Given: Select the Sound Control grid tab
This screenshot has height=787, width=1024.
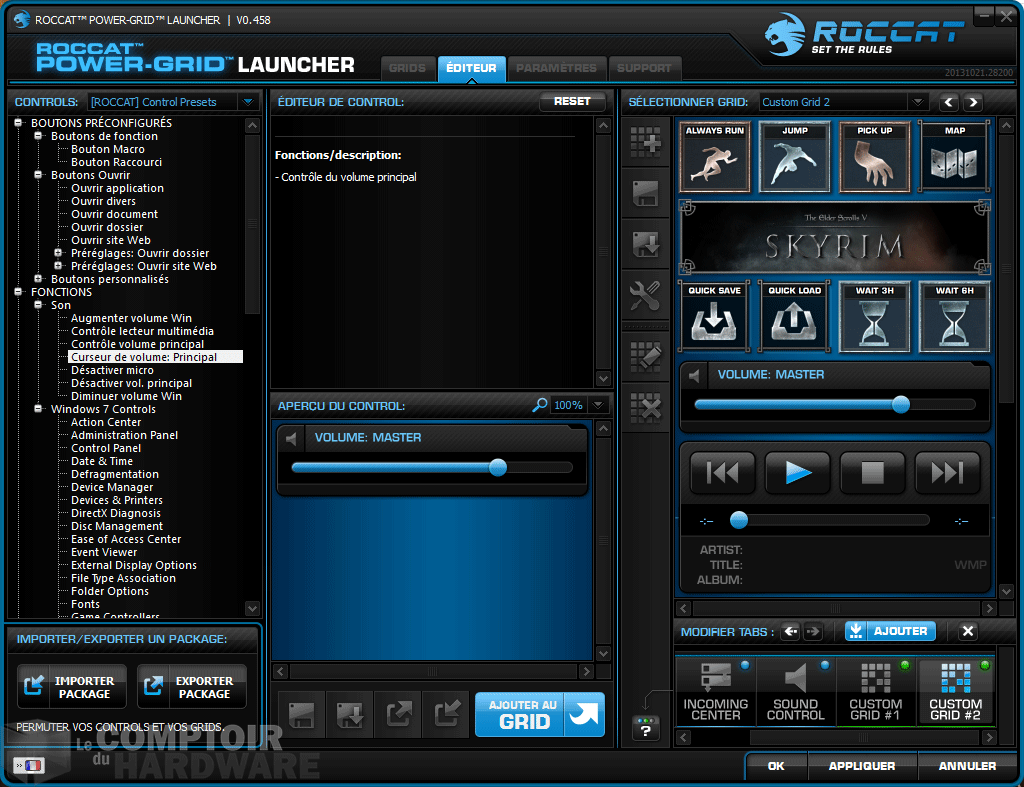Looking at the screenshot, I should [795, 692].
